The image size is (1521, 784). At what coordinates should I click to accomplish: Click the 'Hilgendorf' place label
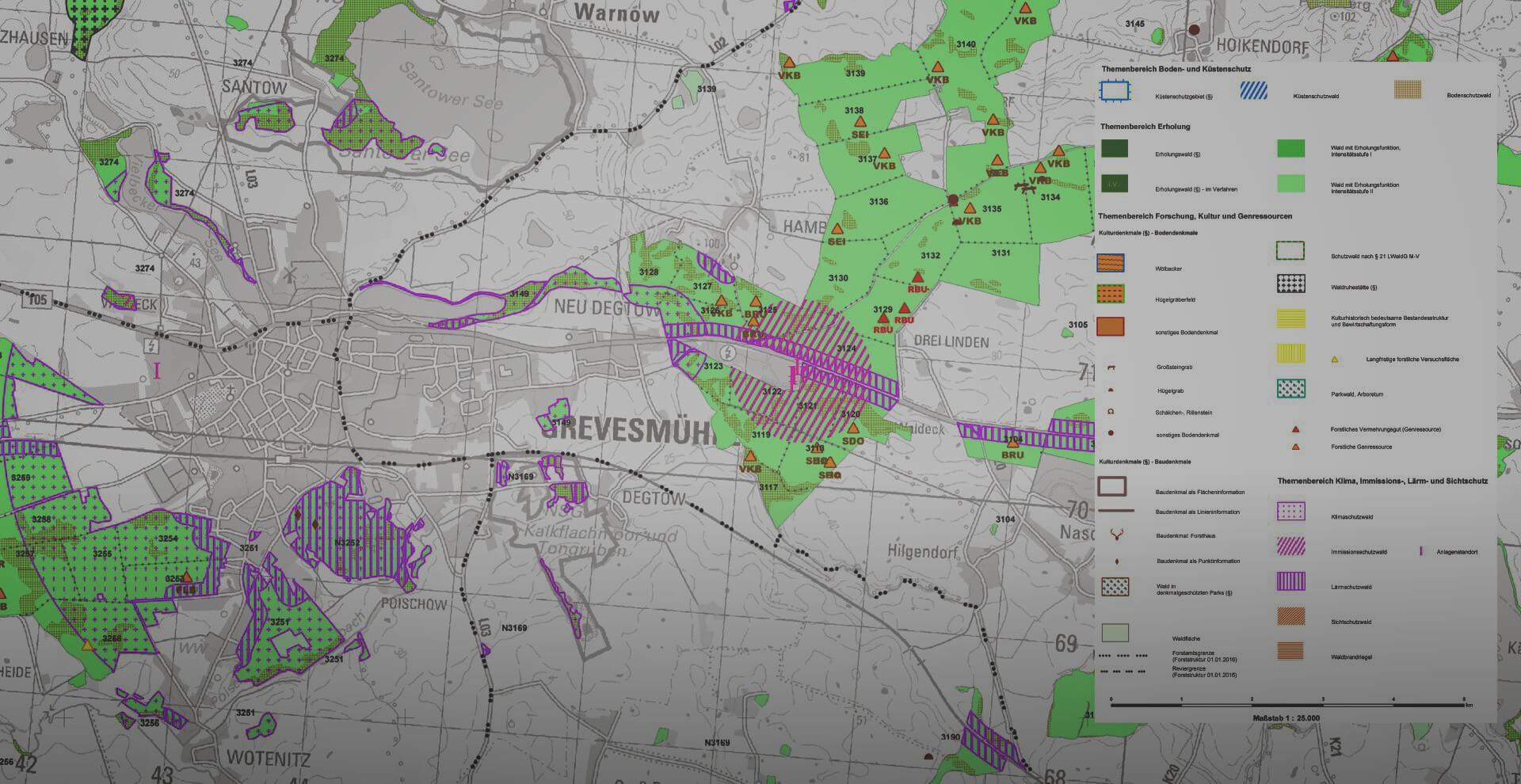(923, 551)
